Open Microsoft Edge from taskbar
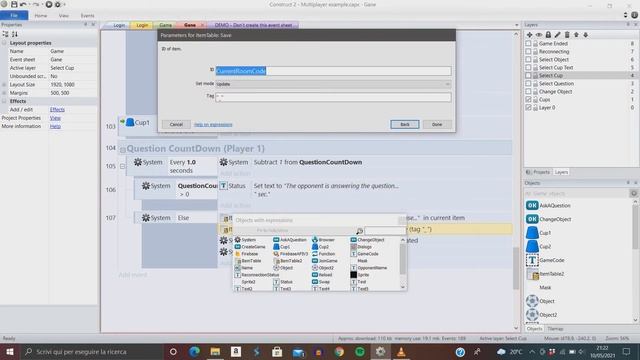640x360 pixels. coord(194,352)
